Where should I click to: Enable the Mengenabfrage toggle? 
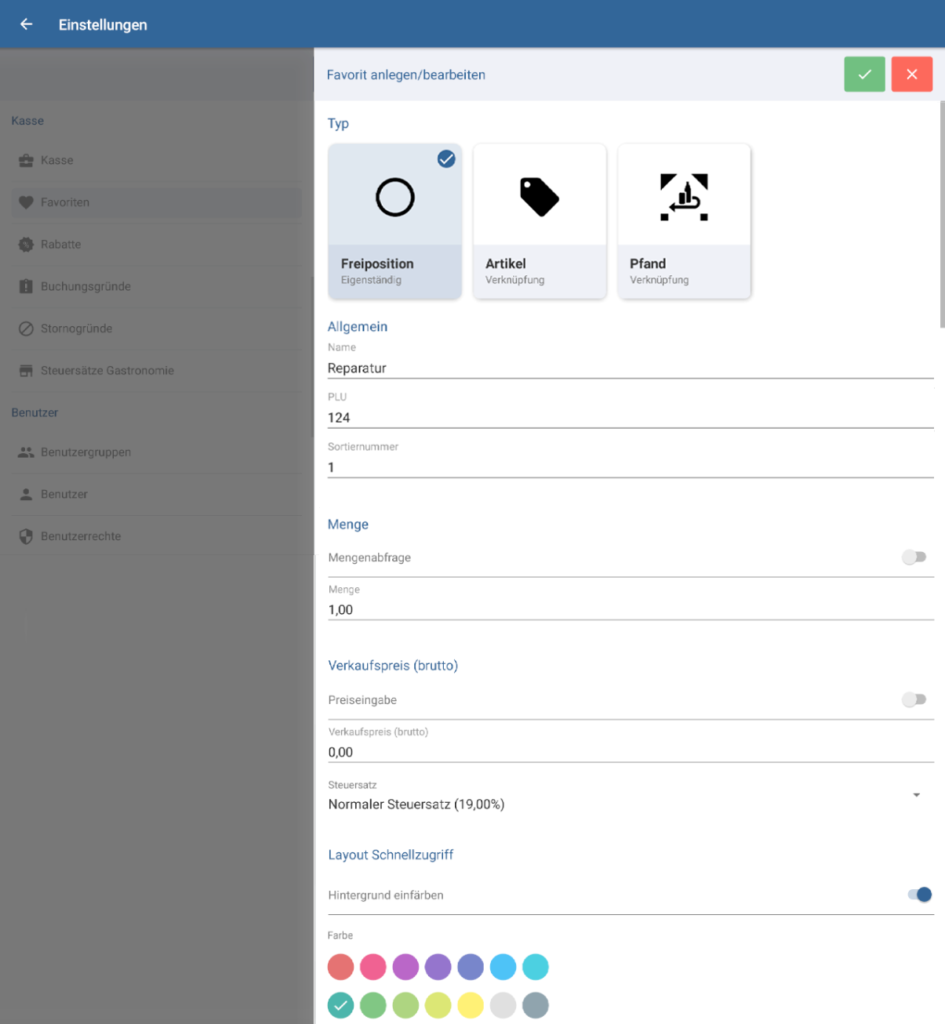pos(914,557)
